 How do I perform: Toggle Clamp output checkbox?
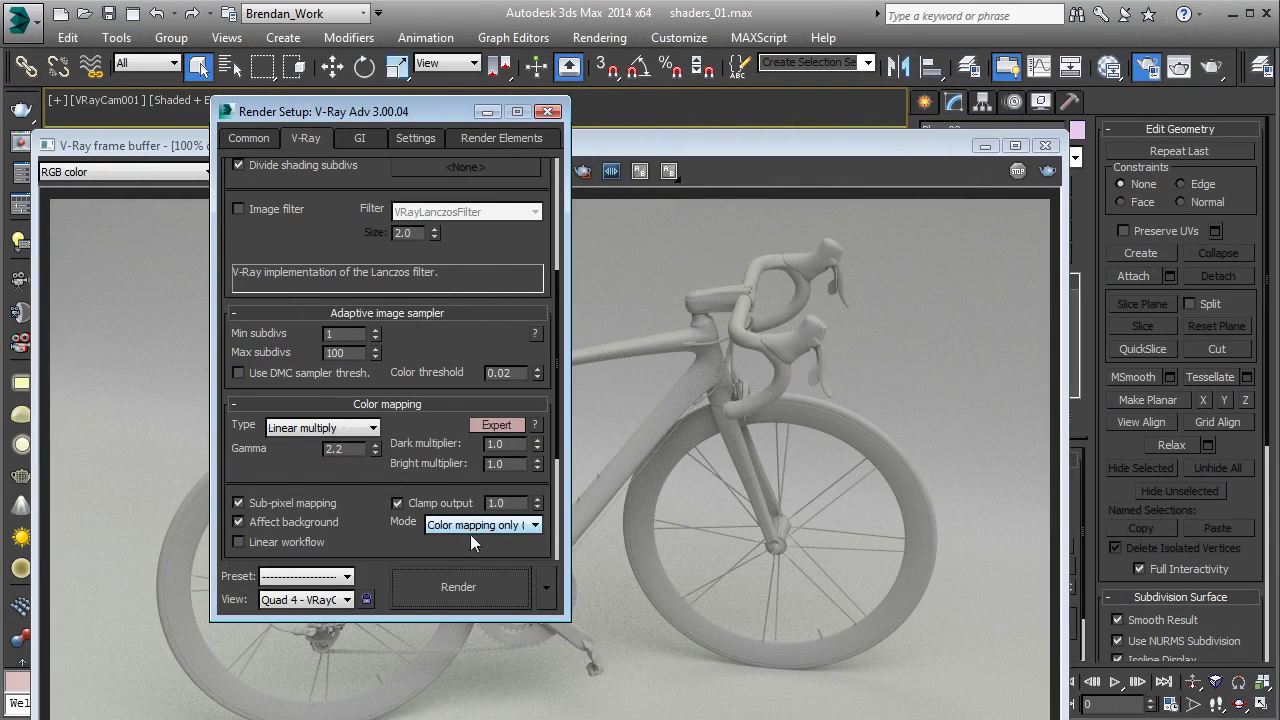point(397,503)
